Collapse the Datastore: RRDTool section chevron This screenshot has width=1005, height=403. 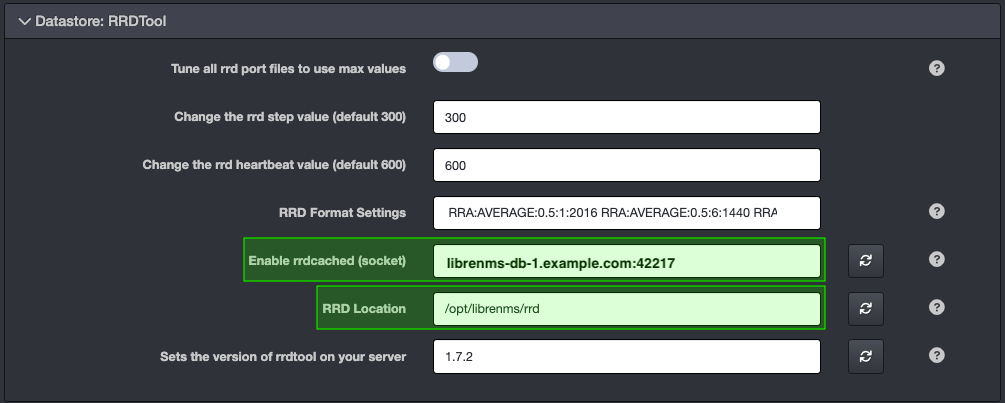24,20
